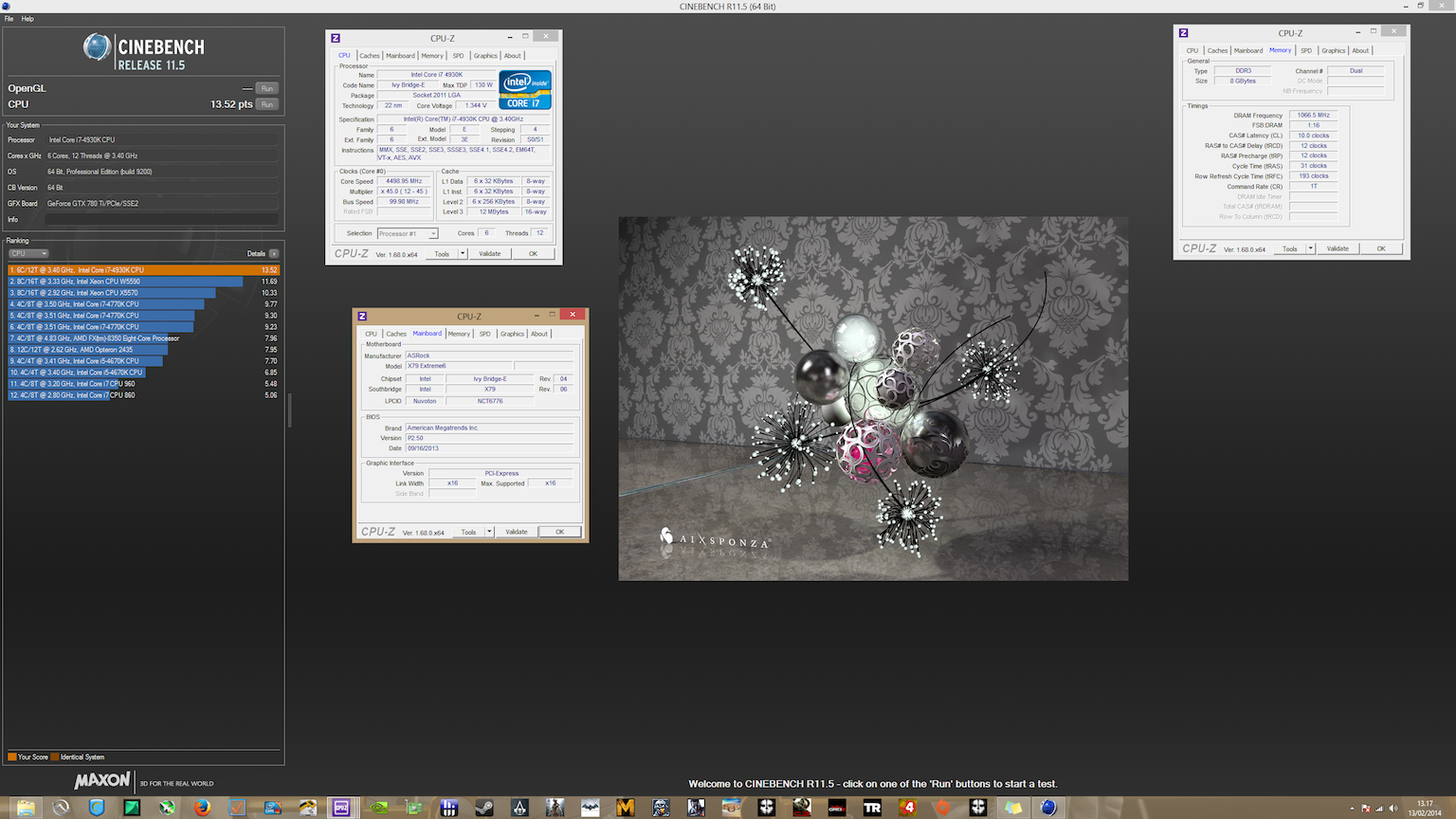
Task: Click the Cinebench globe logo
Action: [x=97, y=46]
